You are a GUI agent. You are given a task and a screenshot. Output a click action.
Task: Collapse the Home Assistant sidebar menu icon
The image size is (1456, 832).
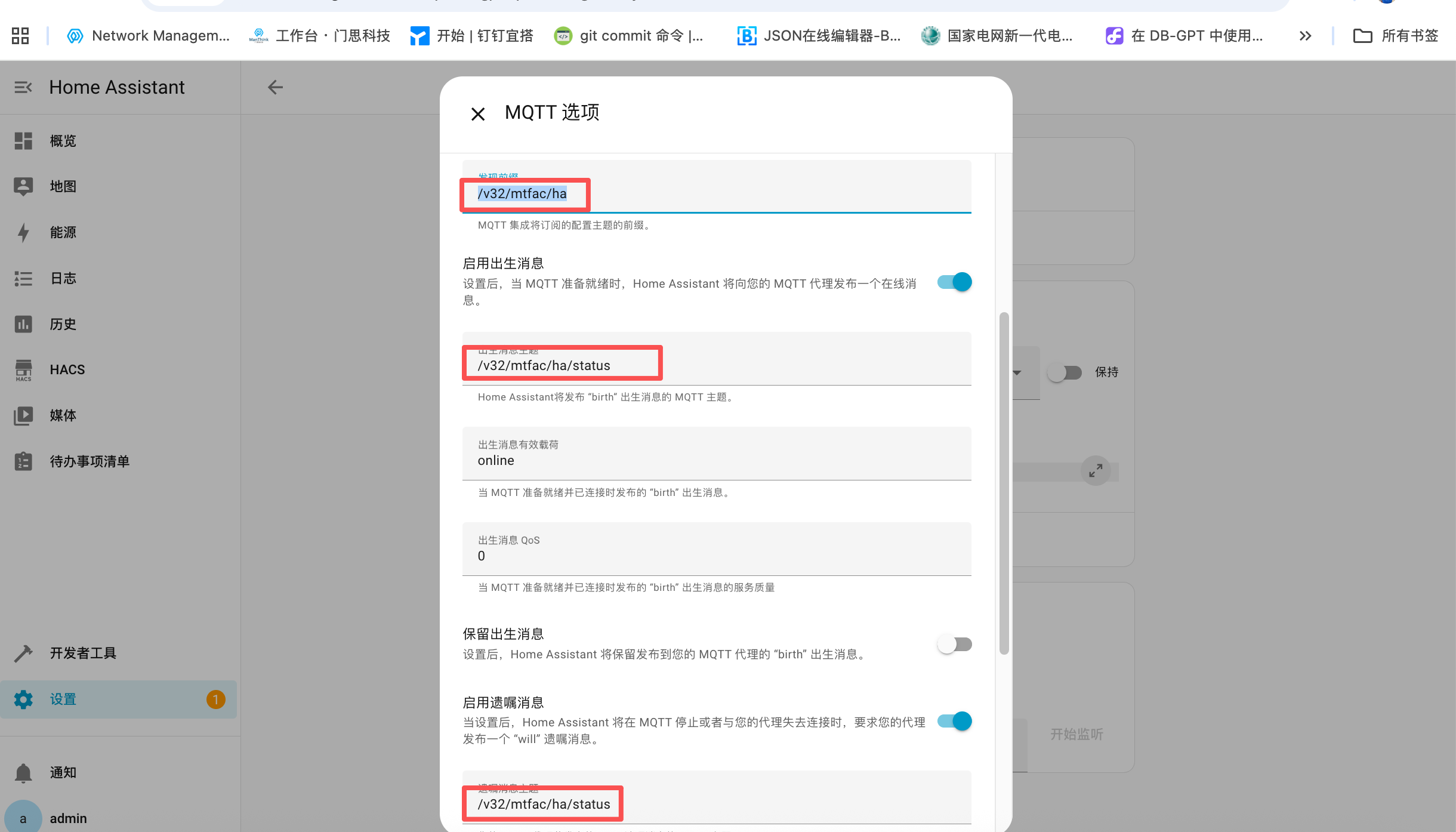(23, 87)
